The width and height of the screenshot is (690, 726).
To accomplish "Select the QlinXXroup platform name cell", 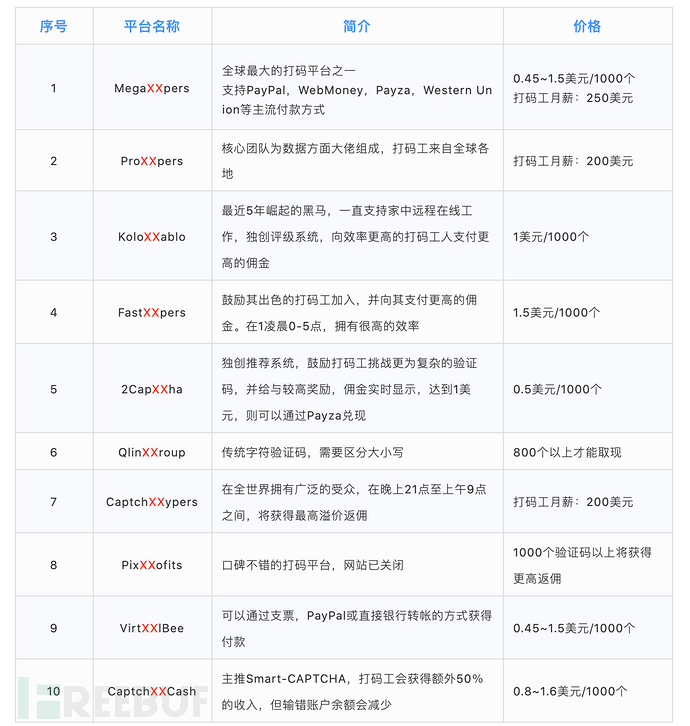I will pyautogui.click(x=152, y=452).
